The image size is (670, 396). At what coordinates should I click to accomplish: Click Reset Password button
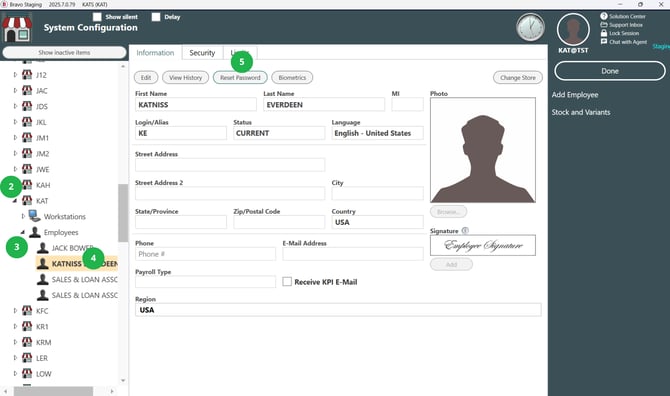pyautogui.click(x=240, y=78)
